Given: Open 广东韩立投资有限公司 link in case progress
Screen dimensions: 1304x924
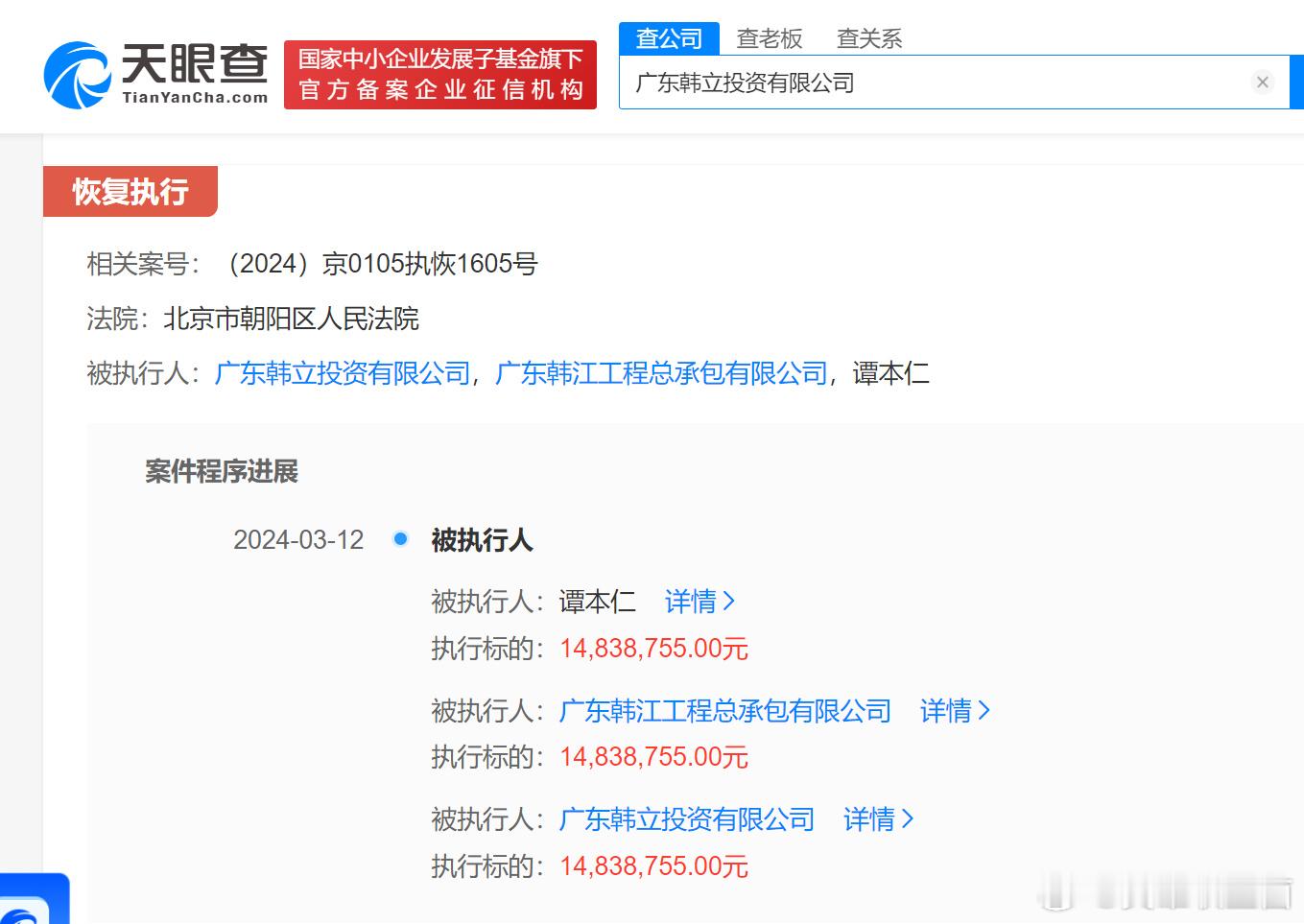Looking at the screenshot, I should (687, 819).
